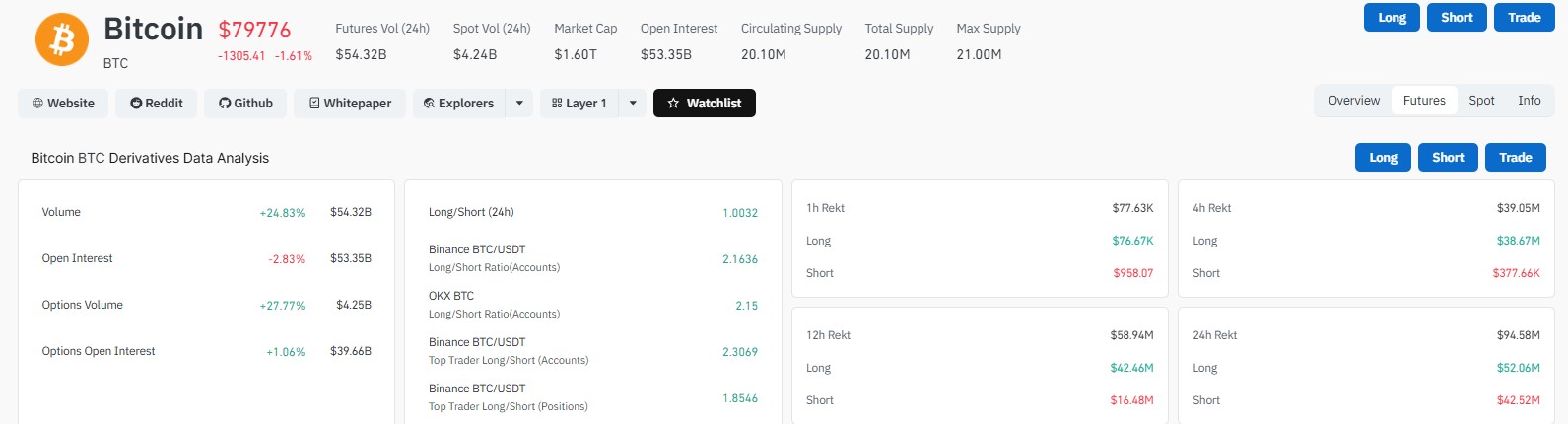This screenshot has width=1568, height=424.
Task: Click the Explorers button
Action: 459,104
